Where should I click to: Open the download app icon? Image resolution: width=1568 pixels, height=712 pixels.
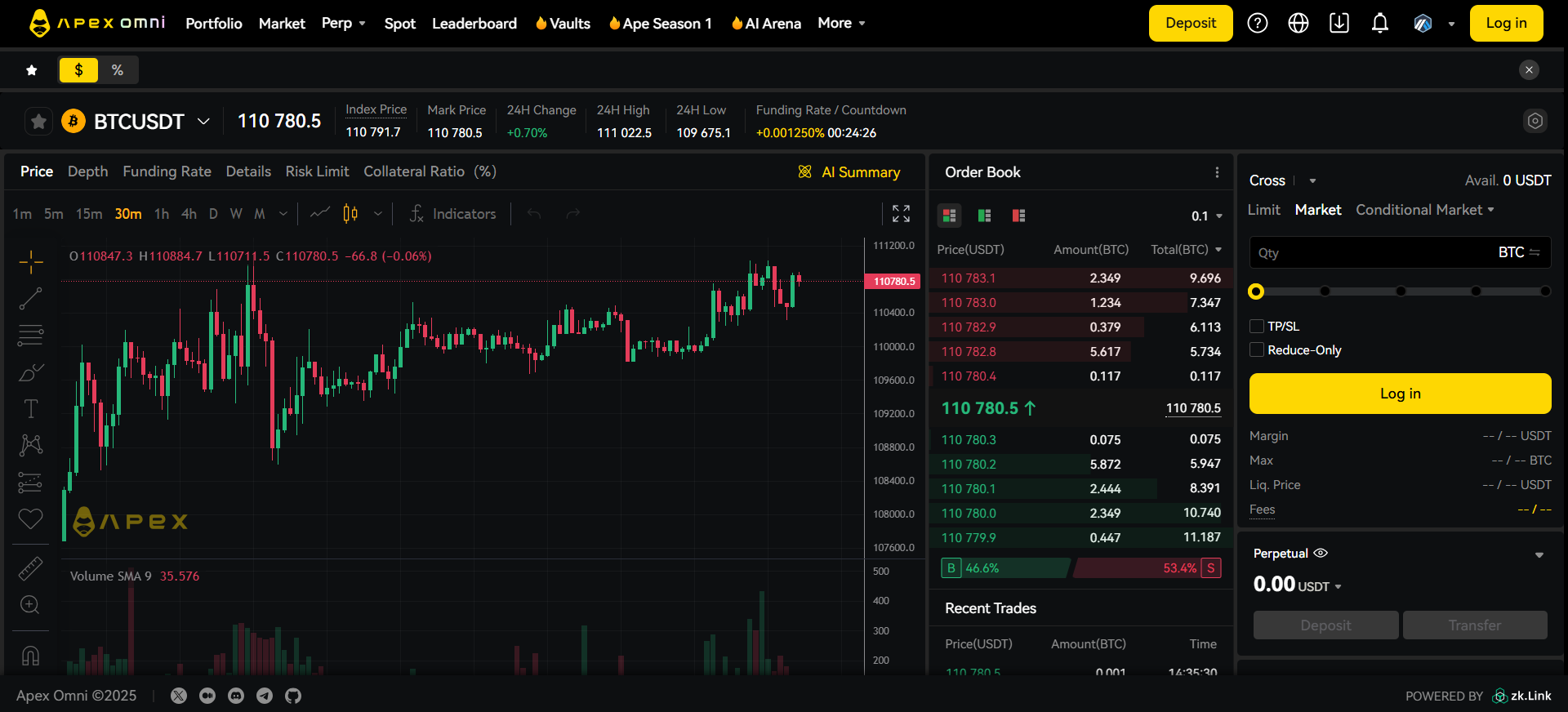pos(1339,23)
